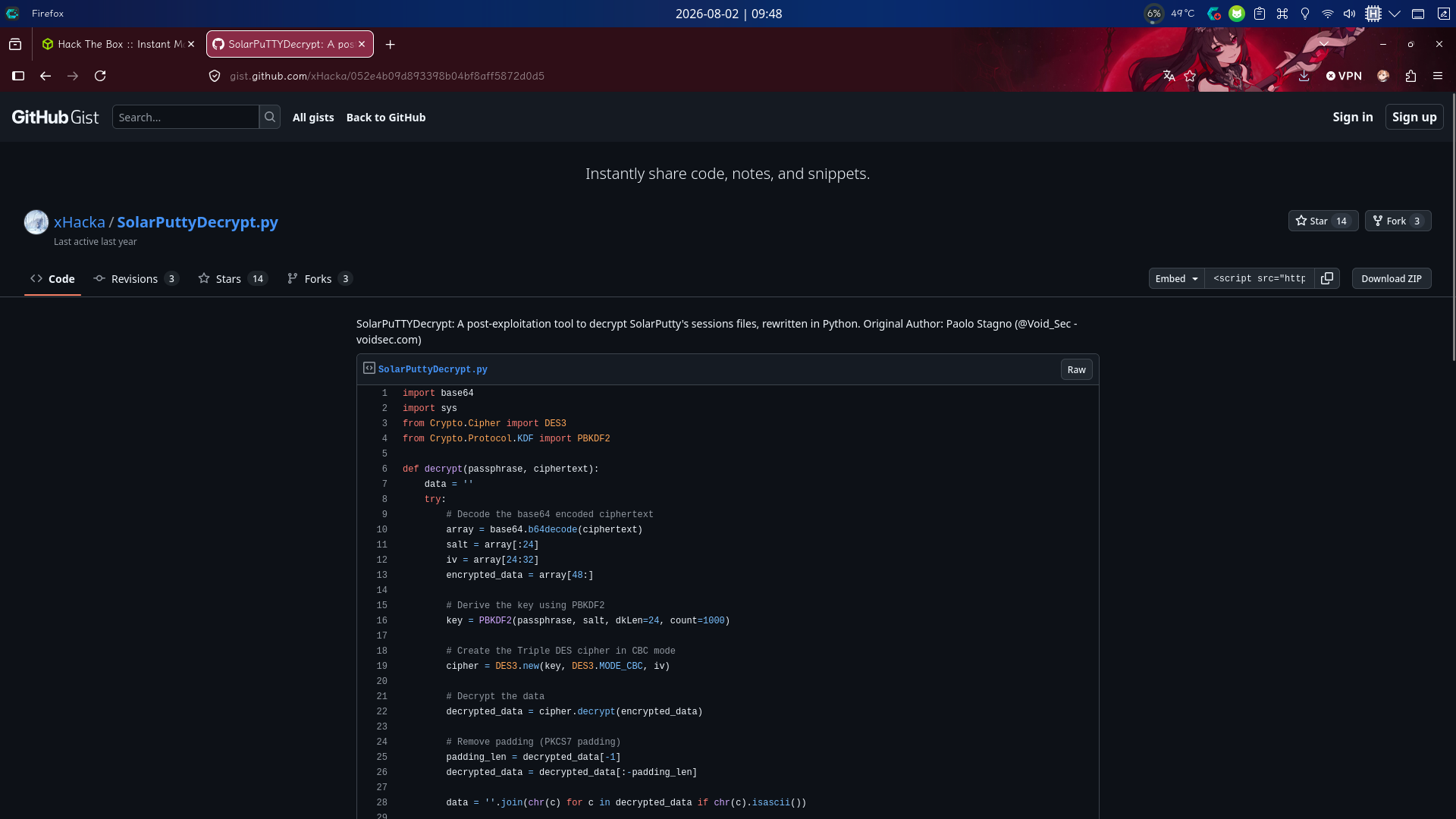Switch to the Stars tab
This screenshot has width=1456, height=819.
pos(233,279)
